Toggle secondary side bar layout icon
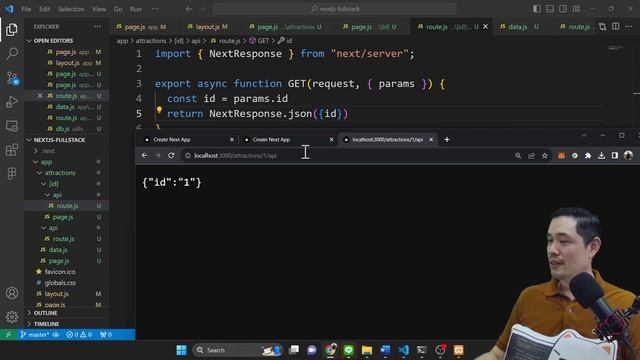The image size is (640, 360). coord(563,9)
